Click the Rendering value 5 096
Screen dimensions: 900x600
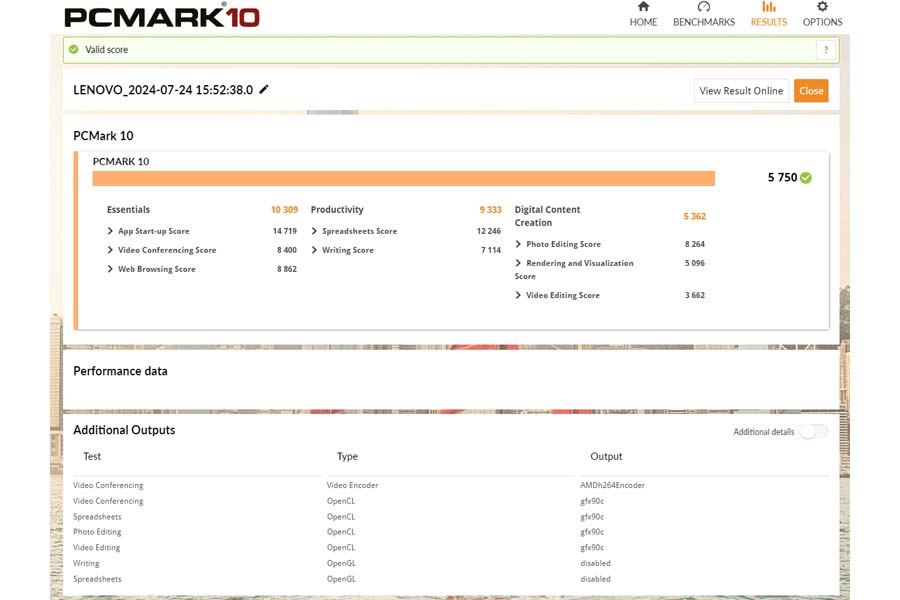[695, 263]
